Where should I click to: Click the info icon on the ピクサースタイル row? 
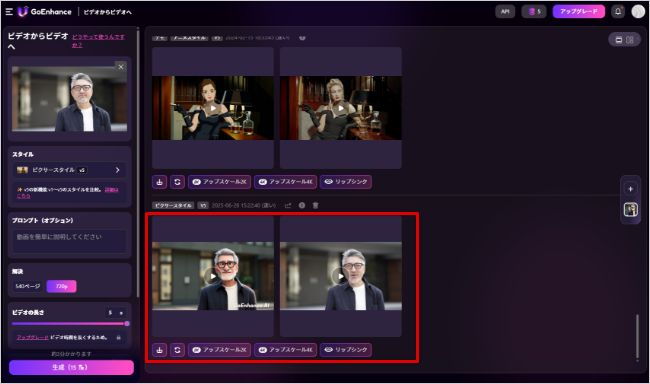click(302, 205)
